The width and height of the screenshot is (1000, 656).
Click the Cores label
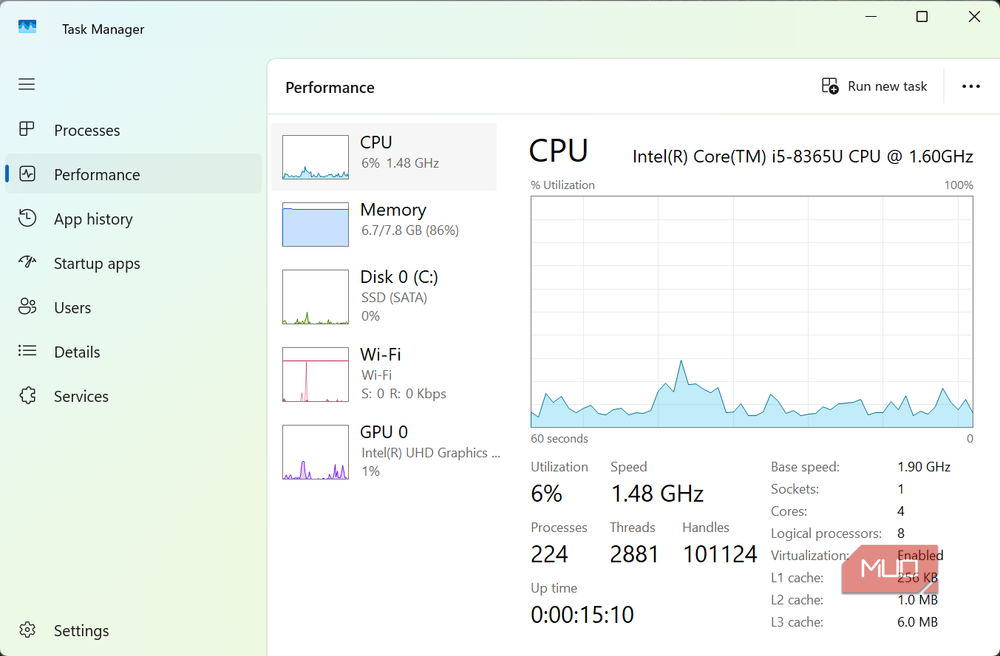coord(789,511)
